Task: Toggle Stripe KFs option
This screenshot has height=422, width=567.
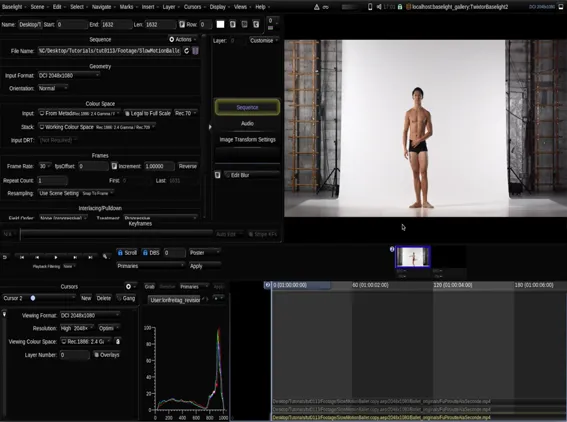Action: (263, 234)
